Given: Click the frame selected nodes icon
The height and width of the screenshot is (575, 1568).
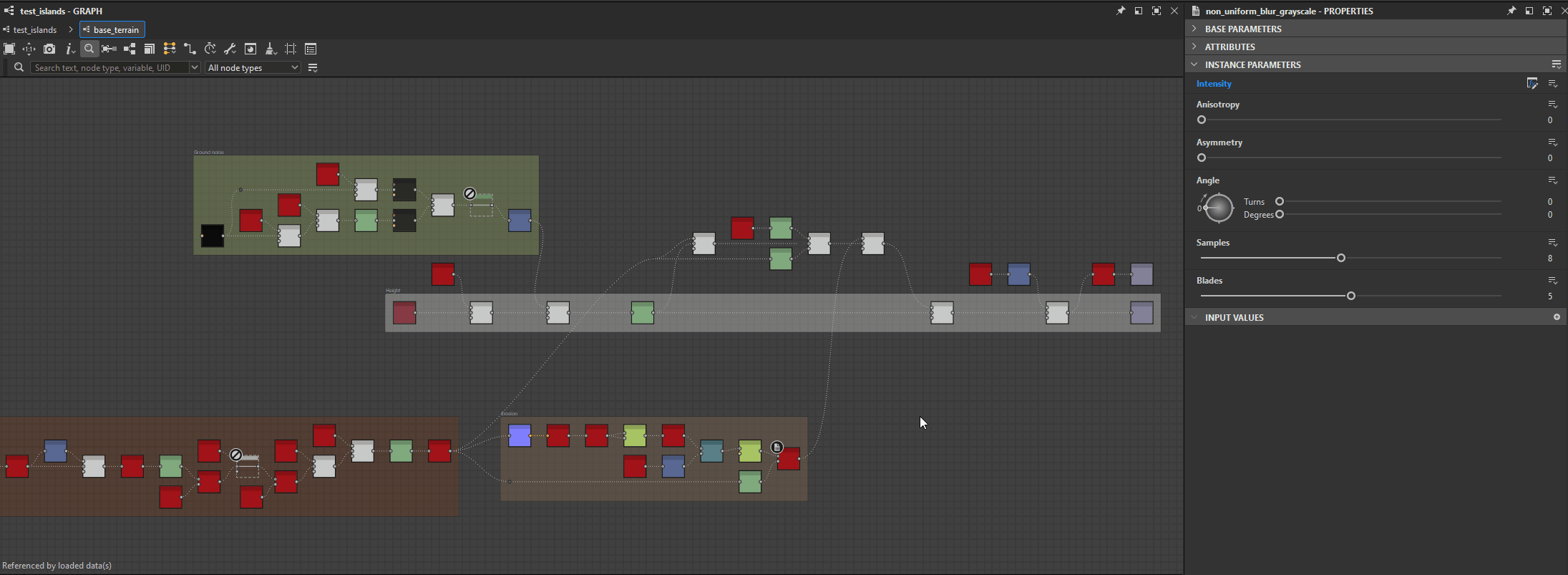Looking at the screenshot, I should pyautogui.click(x=109, y=49).
